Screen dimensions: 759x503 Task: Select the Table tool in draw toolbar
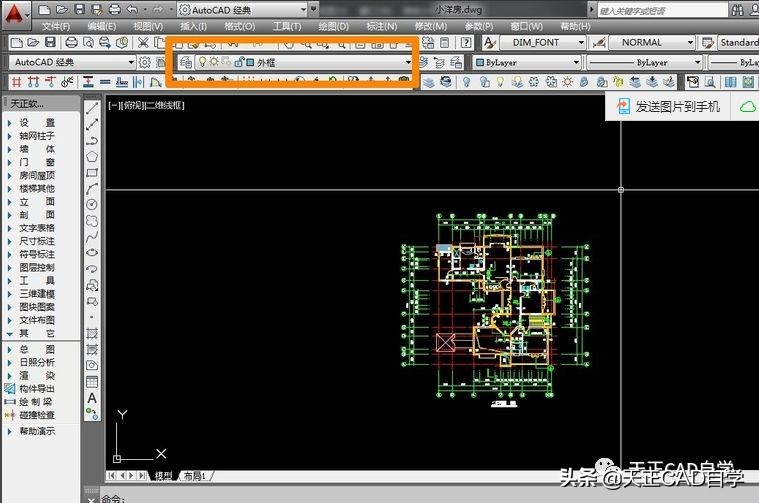[x=92, y=381]
